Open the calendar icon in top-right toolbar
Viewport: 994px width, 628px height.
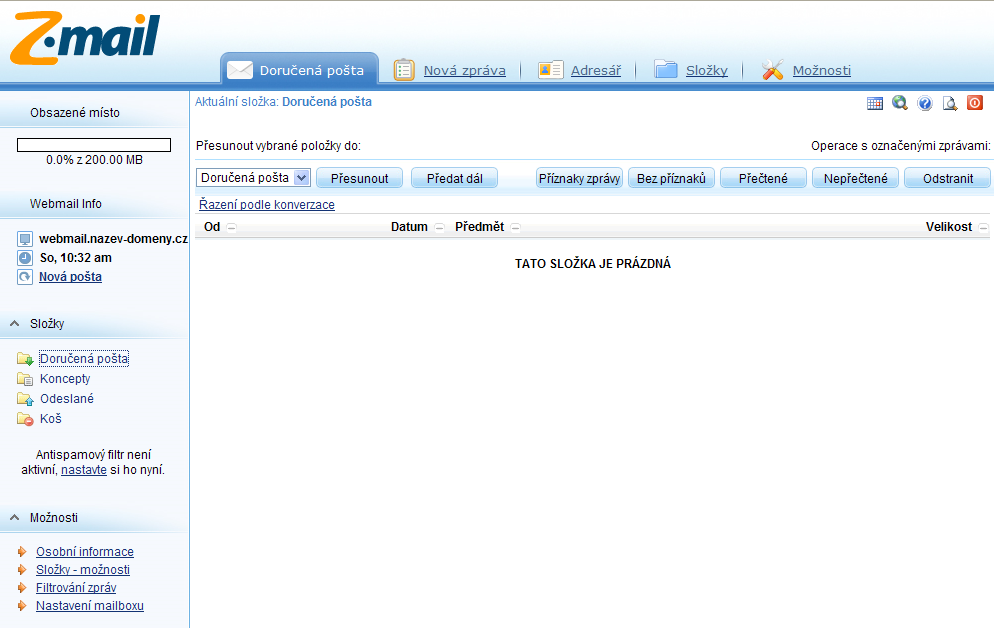tap(875, 103)
